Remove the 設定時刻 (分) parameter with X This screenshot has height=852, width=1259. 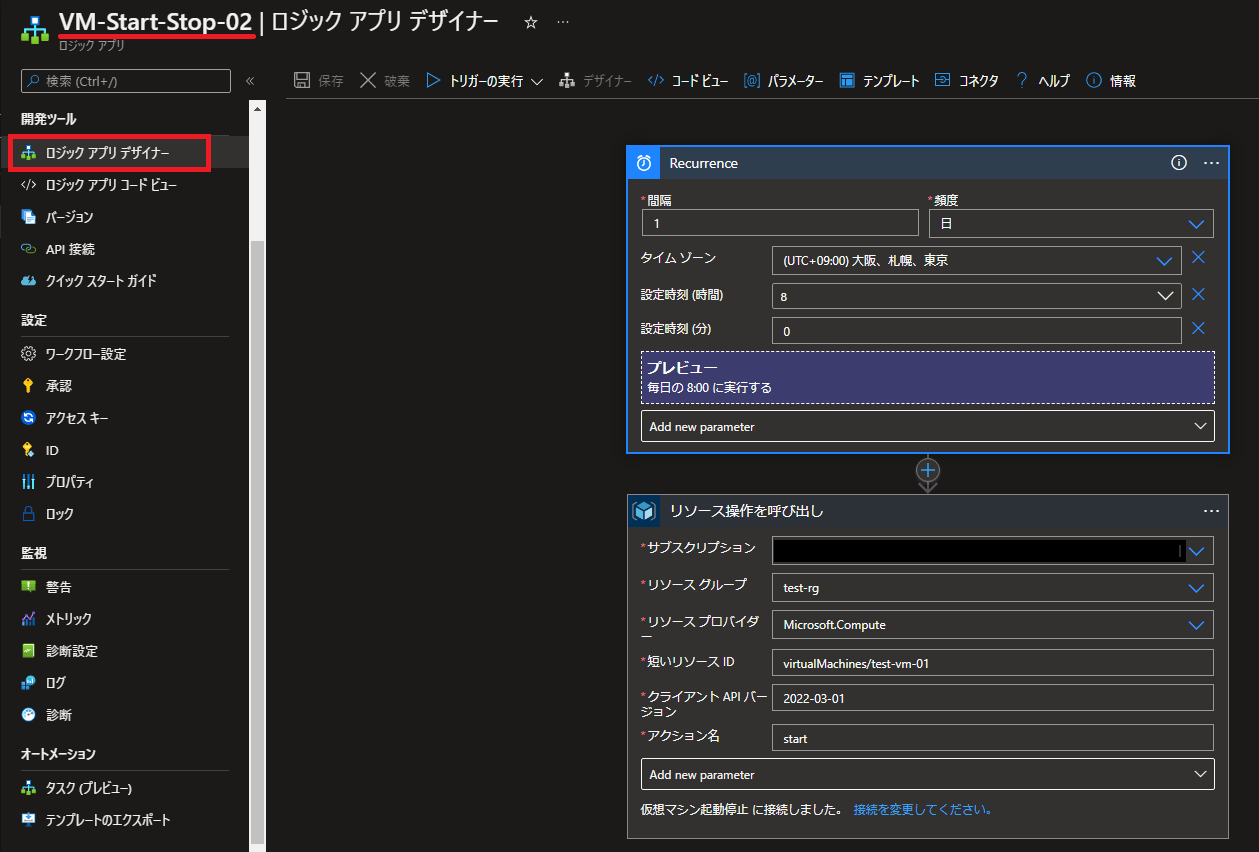point(1198,328)
